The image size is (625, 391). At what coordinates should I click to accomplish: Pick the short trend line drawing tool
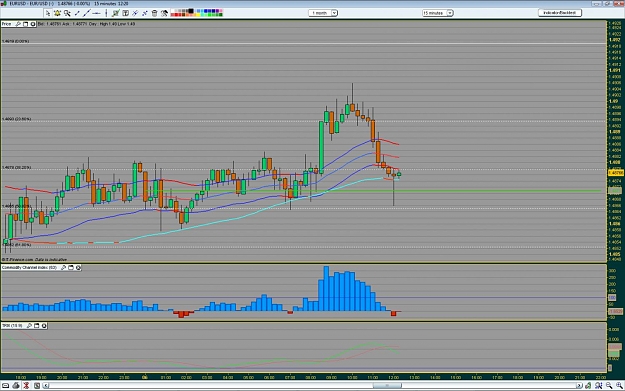click(77, 13)
